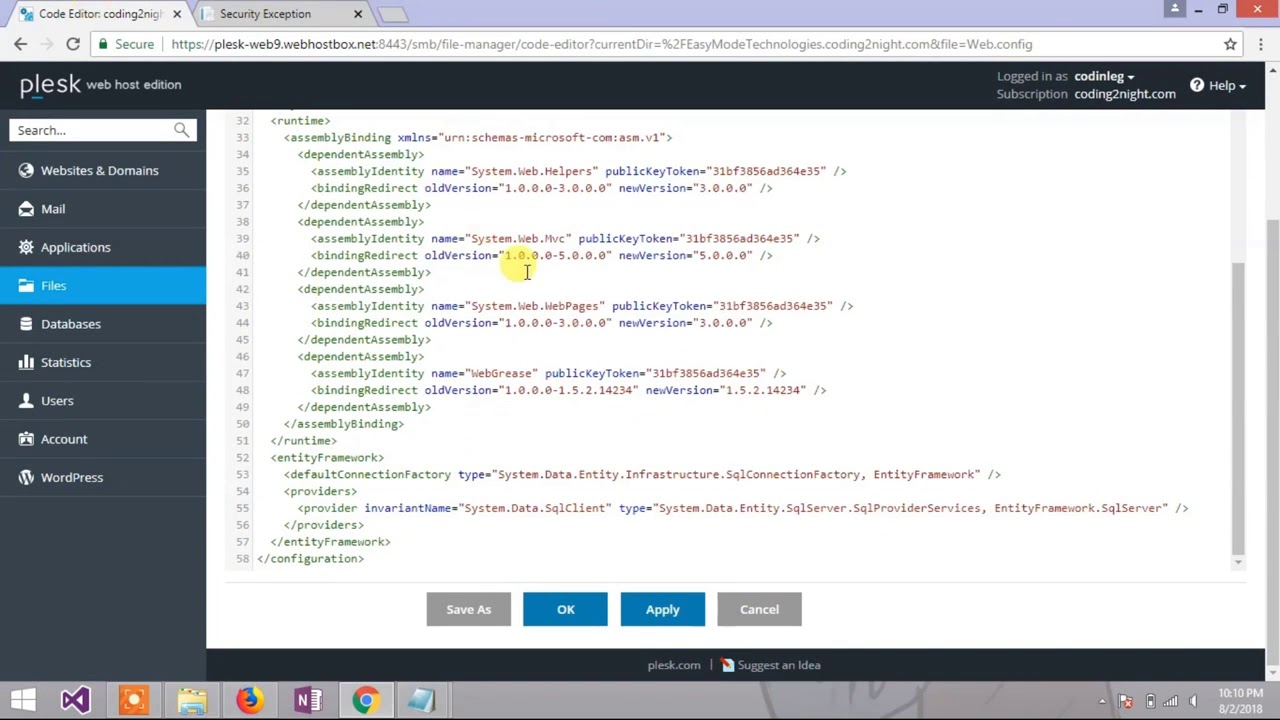Open the Databases sidebar icon
The image size is (1280, 720).
[26, 324]
